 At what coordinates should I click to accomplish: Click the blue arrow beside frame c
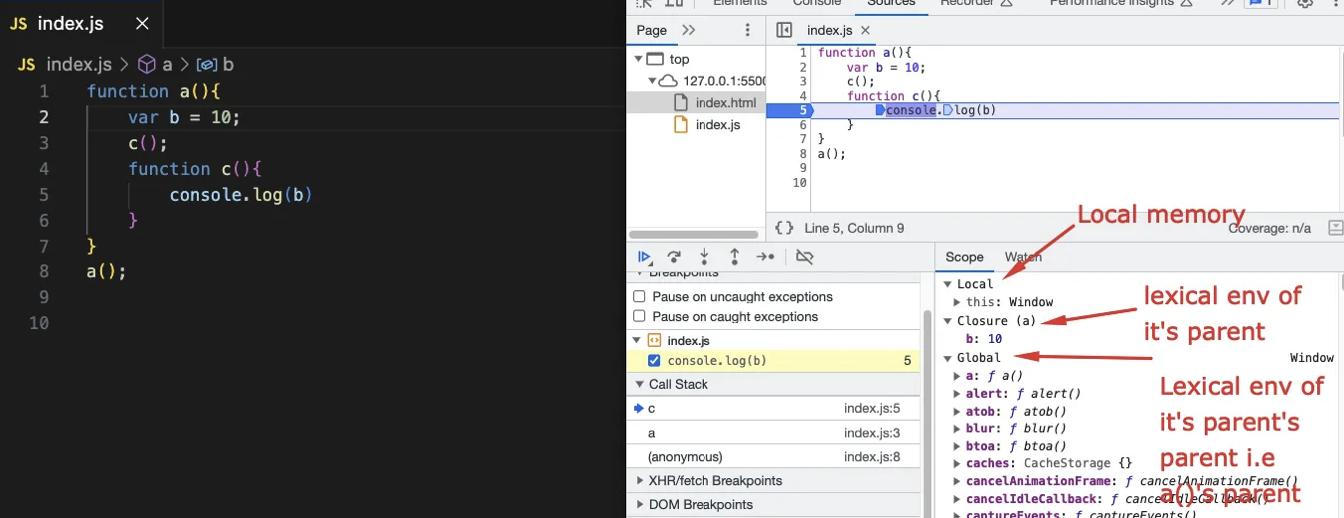638,408
